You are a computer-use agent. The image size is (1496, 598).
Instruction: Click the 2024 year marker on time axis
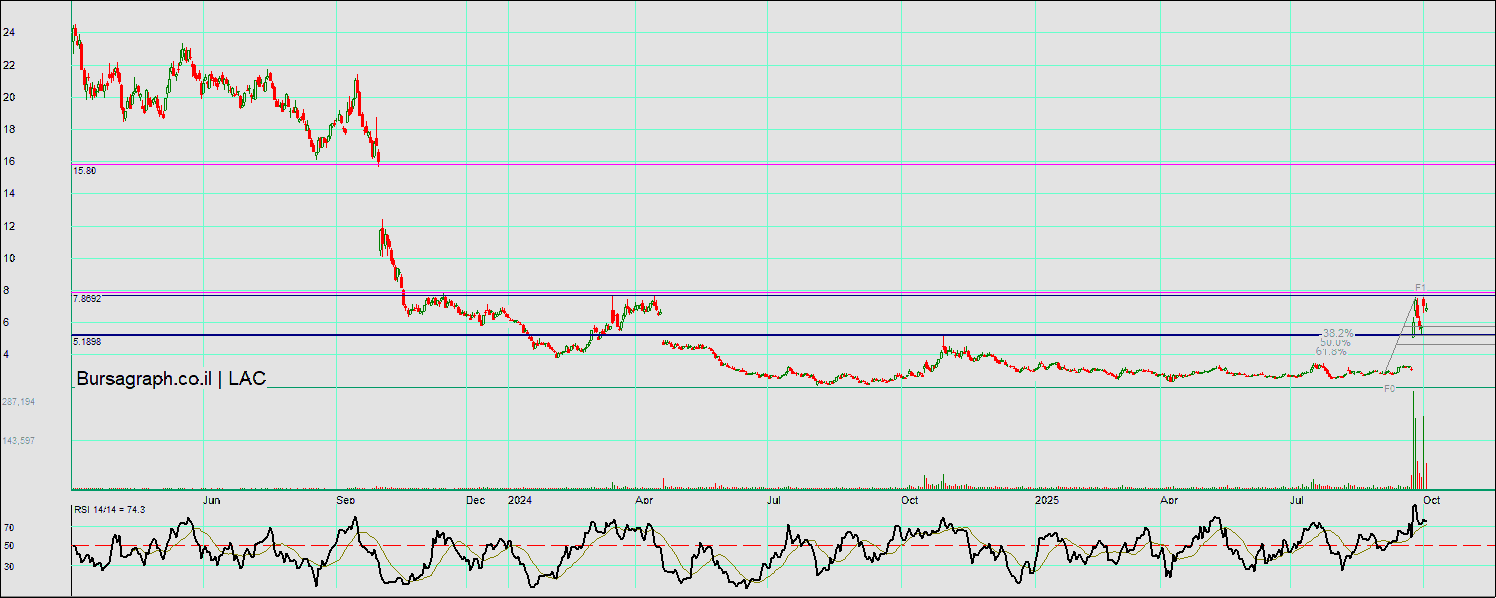click(520, 499)
